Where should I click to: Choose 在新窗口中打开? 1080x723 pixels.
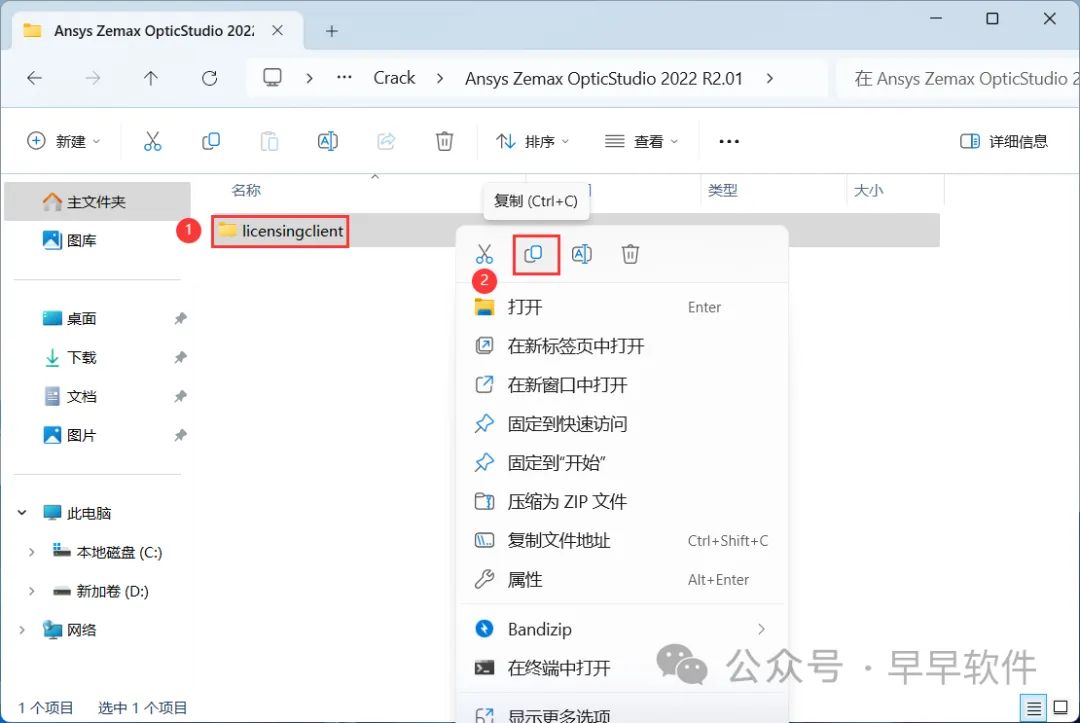[622, 385]
